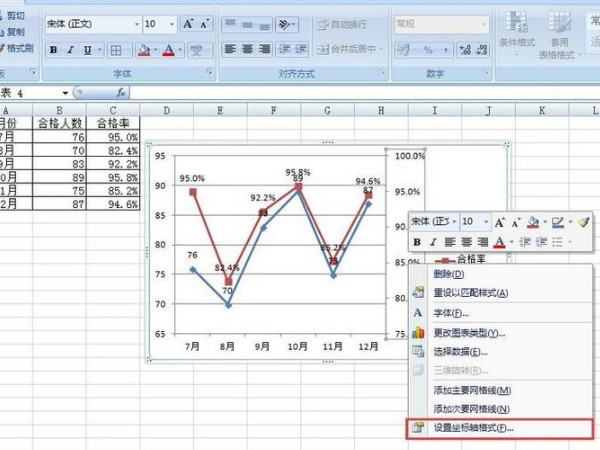This screenshot has width=600, height=450.
Task: Click mini toolbar font color red A
Action: point(499,242)
